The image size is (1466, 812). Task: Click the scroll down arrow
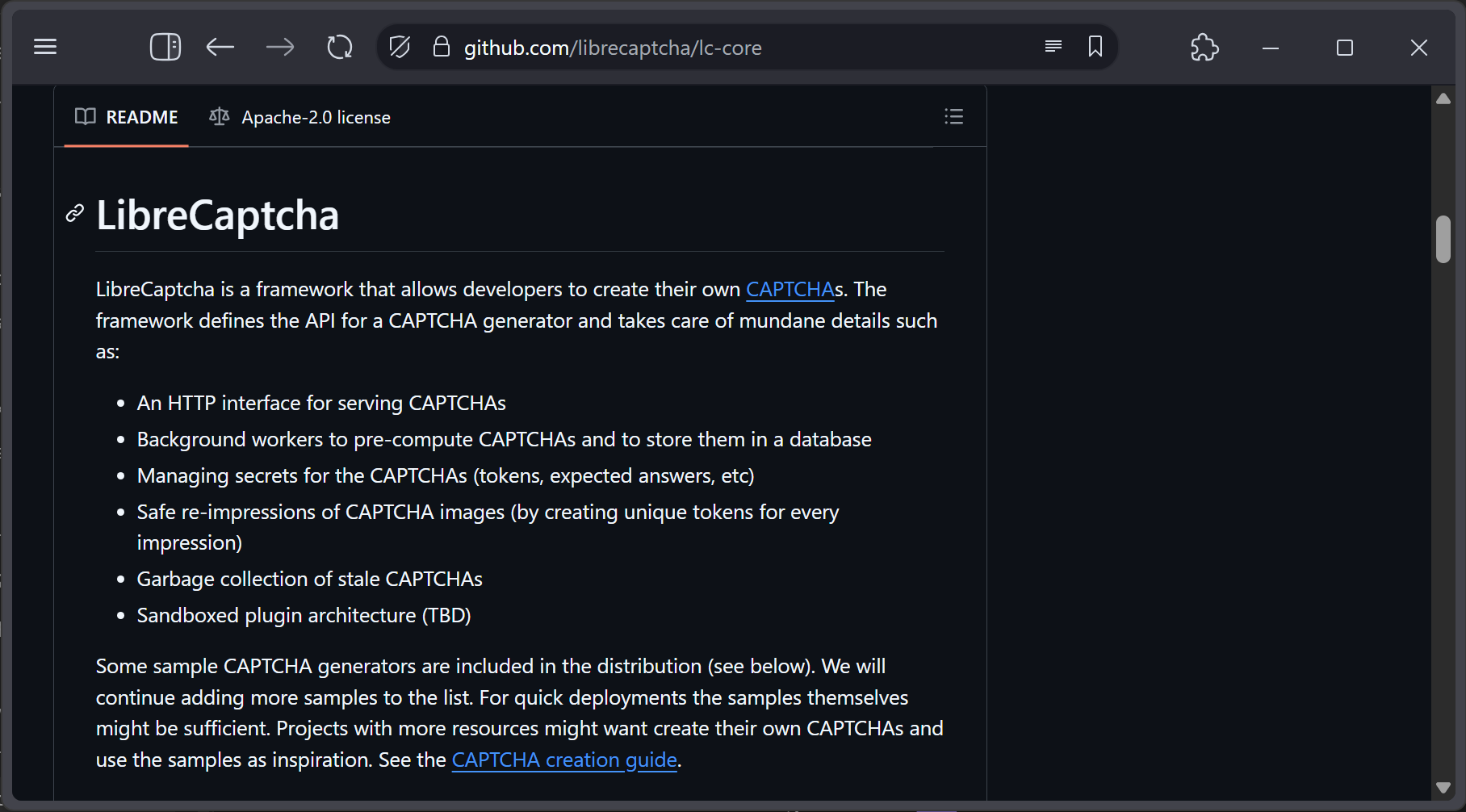coord(1443,787)
